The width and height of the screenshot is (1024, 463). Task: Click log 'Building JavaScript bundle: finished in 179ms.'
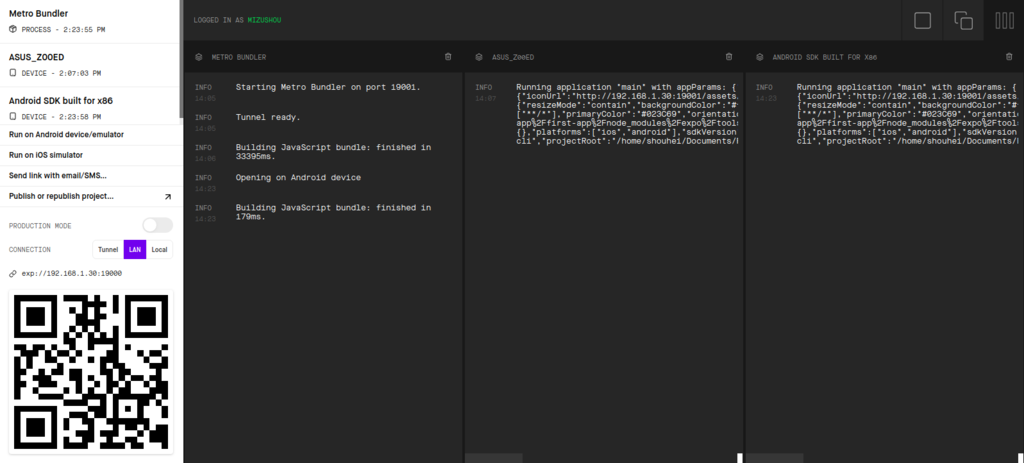(333, 212)
